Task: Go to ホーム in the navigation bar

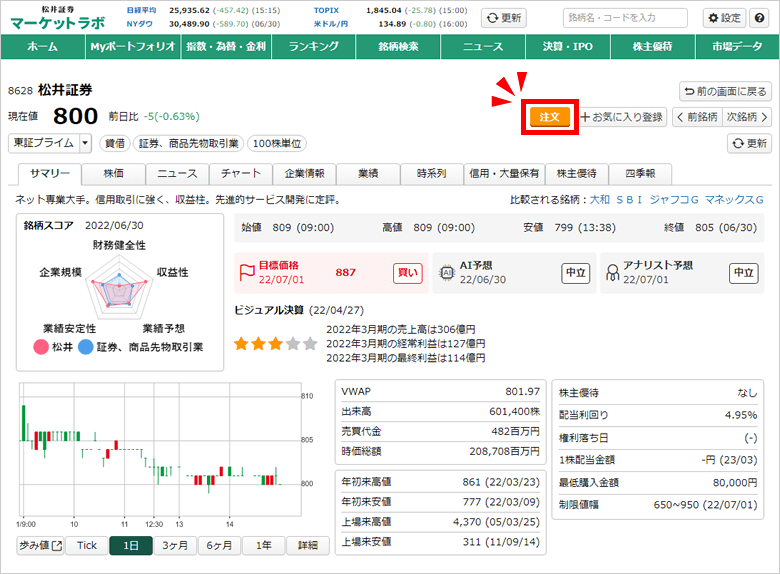Action: [43, 47]
